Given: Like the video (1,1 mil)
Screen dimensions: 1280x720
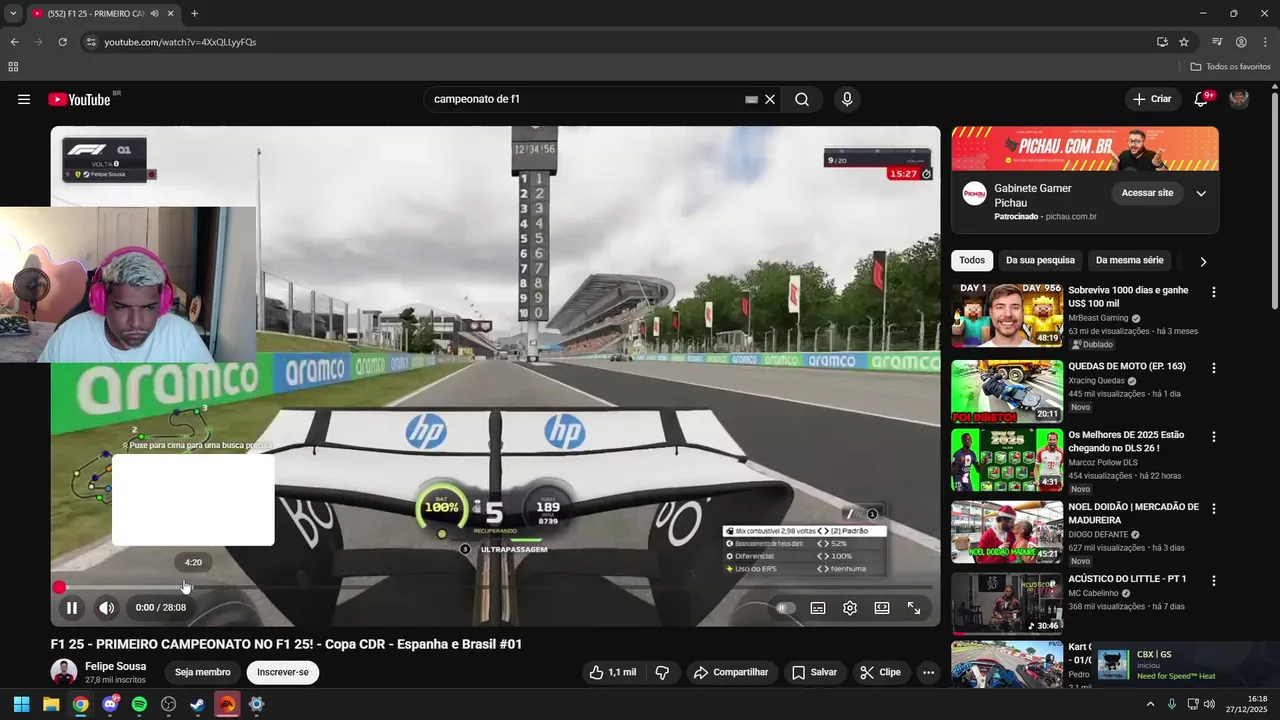Looking at the screenshot, I should [613, 672].
